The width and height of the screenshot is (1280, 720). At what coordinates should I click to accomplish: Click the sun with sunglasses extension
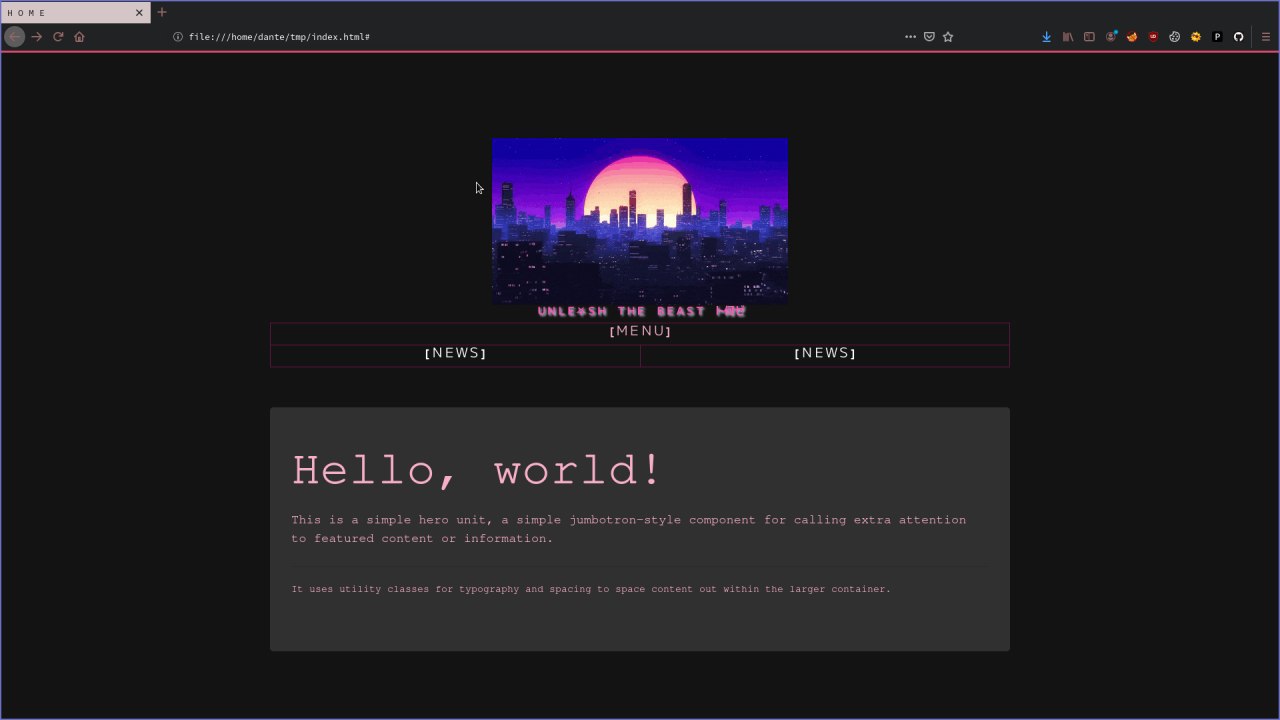1196,37
